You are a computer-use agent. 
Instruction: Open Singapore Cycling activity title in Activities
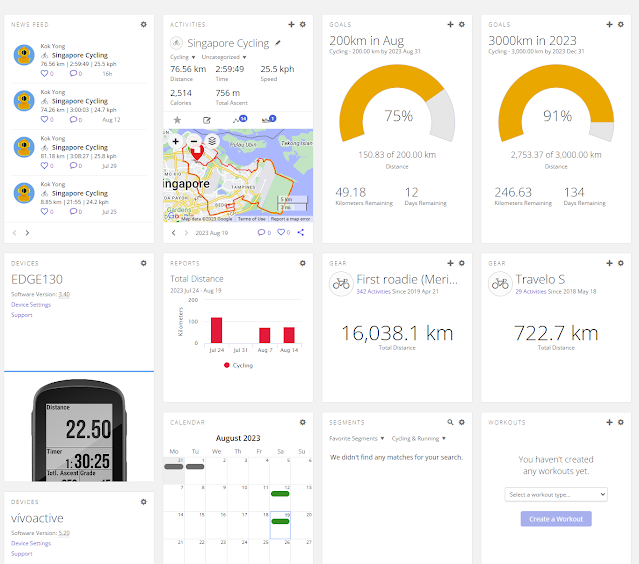pyautogui.click(x=228, y=43)
